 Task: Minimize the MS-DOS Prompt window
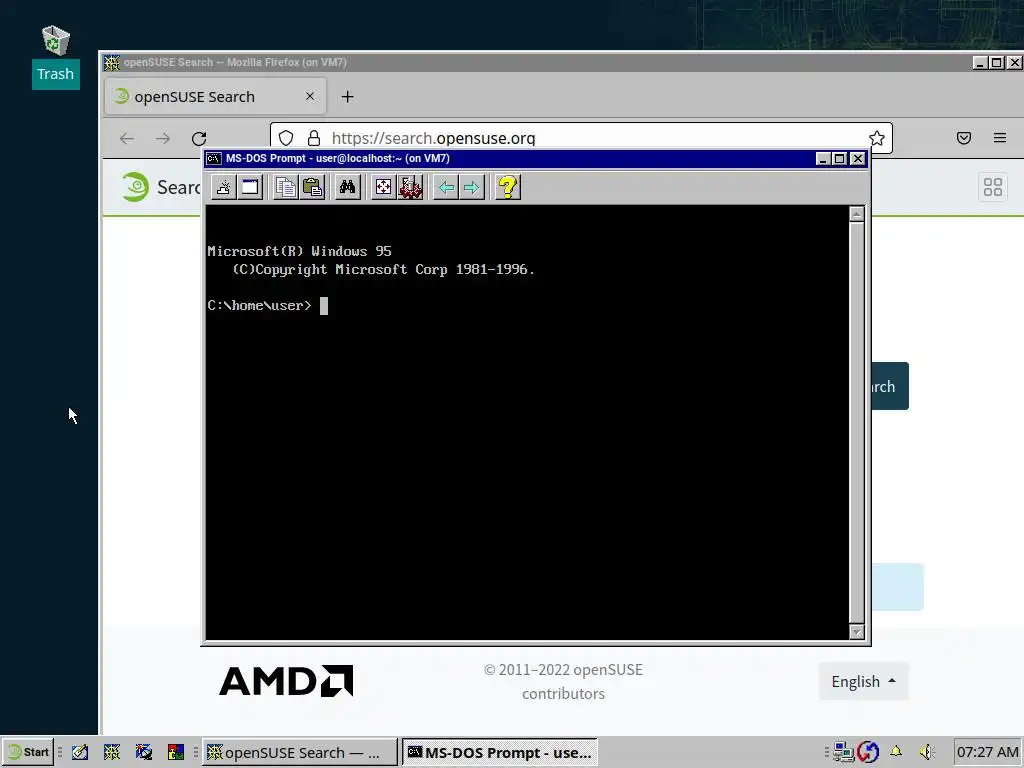click(823, 158)
